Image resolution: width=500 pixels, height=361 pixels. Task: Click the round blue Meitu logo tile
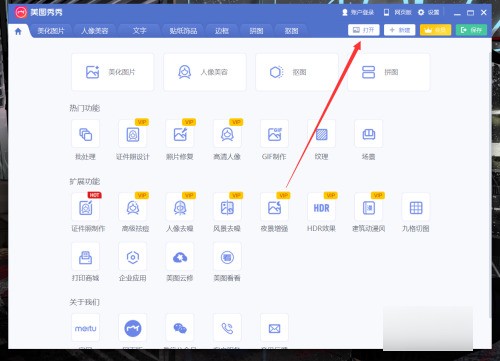133,328
